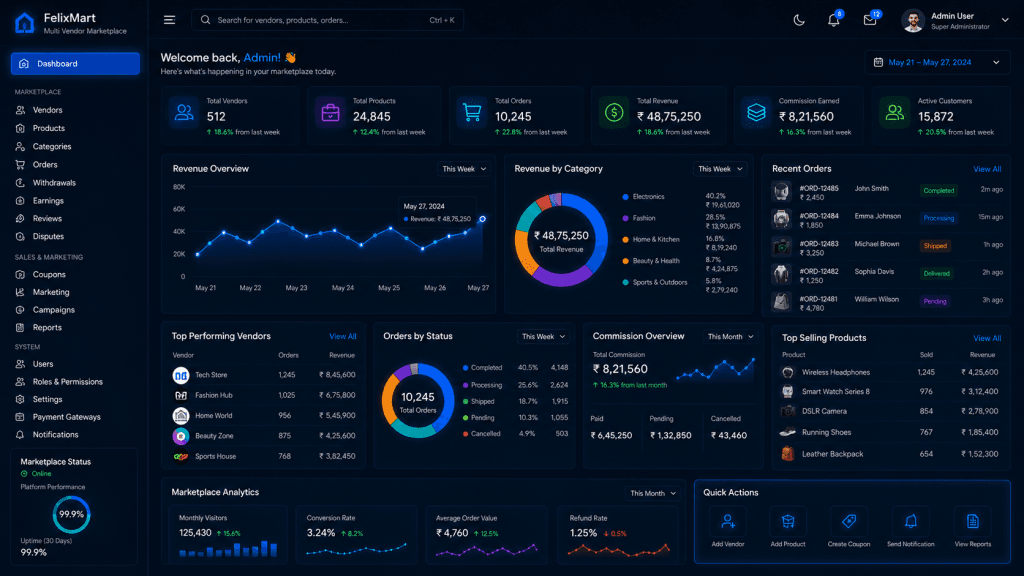Click the Tech Store vendor logo
The height and width of the screenshot is (576, 1024).
(x=181, y=376)
